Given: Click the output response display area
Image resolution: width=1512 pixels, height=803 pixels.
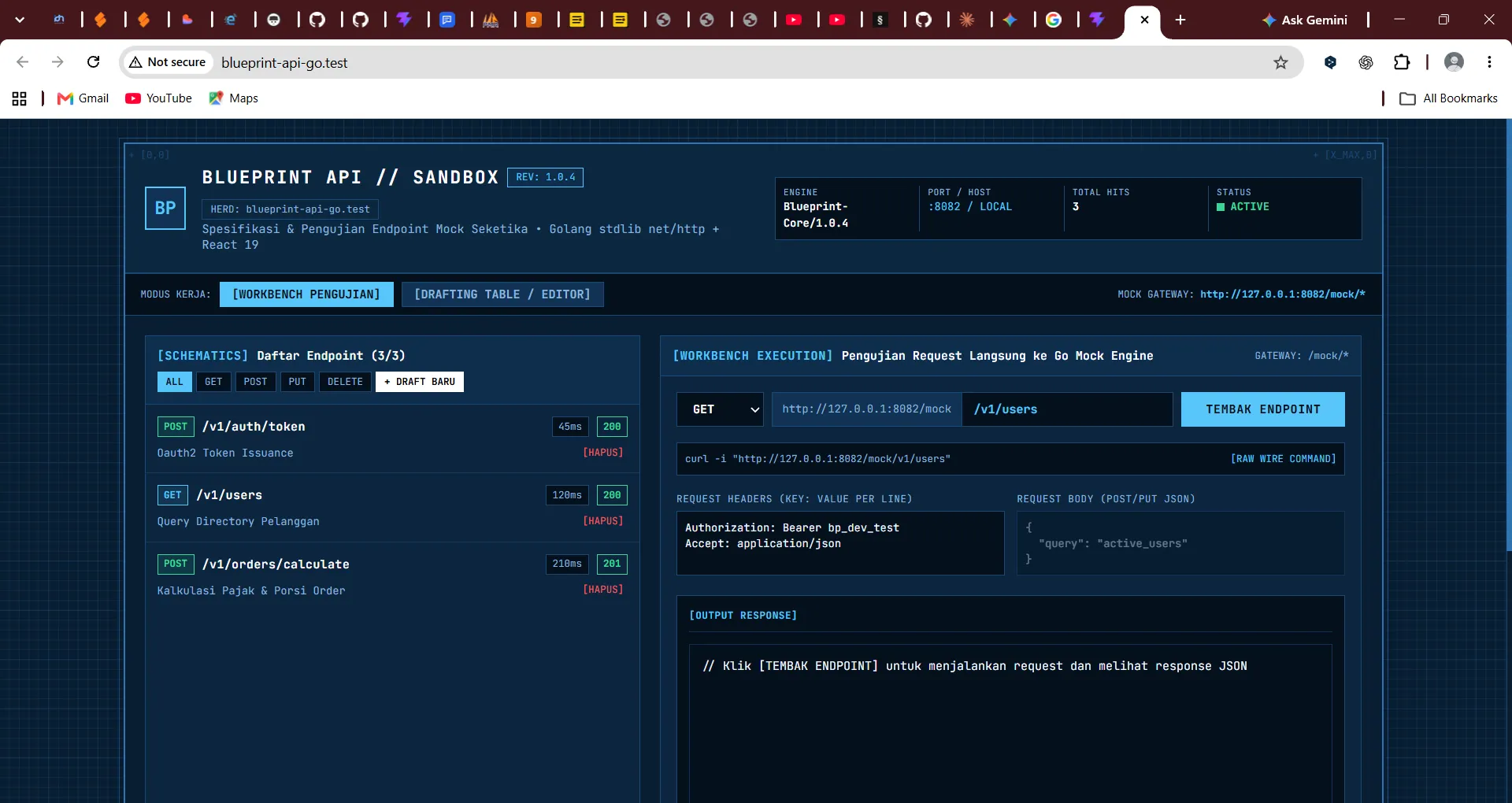Looking at the screenshot, I should click(x=1010, y=723).
